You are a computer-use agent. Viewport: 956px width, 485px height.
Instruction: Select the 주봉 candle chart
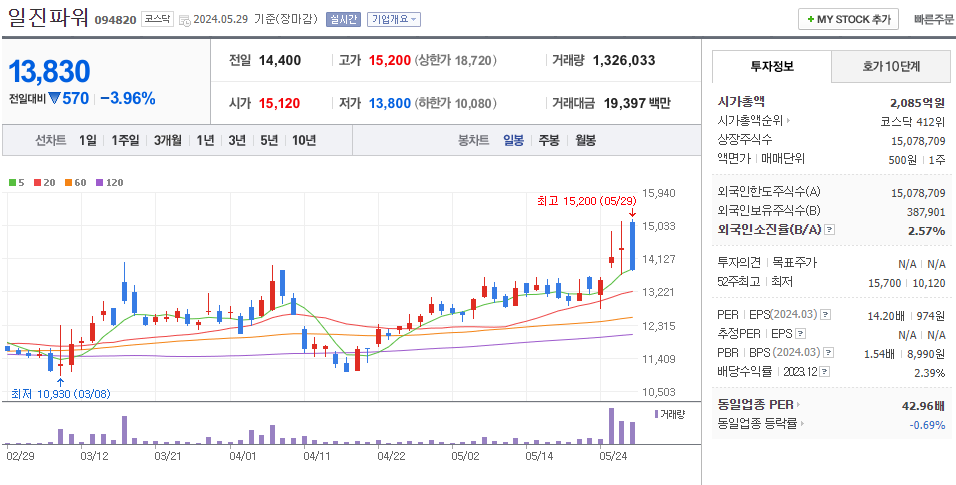pyautogui.click(x=549, y=140)
